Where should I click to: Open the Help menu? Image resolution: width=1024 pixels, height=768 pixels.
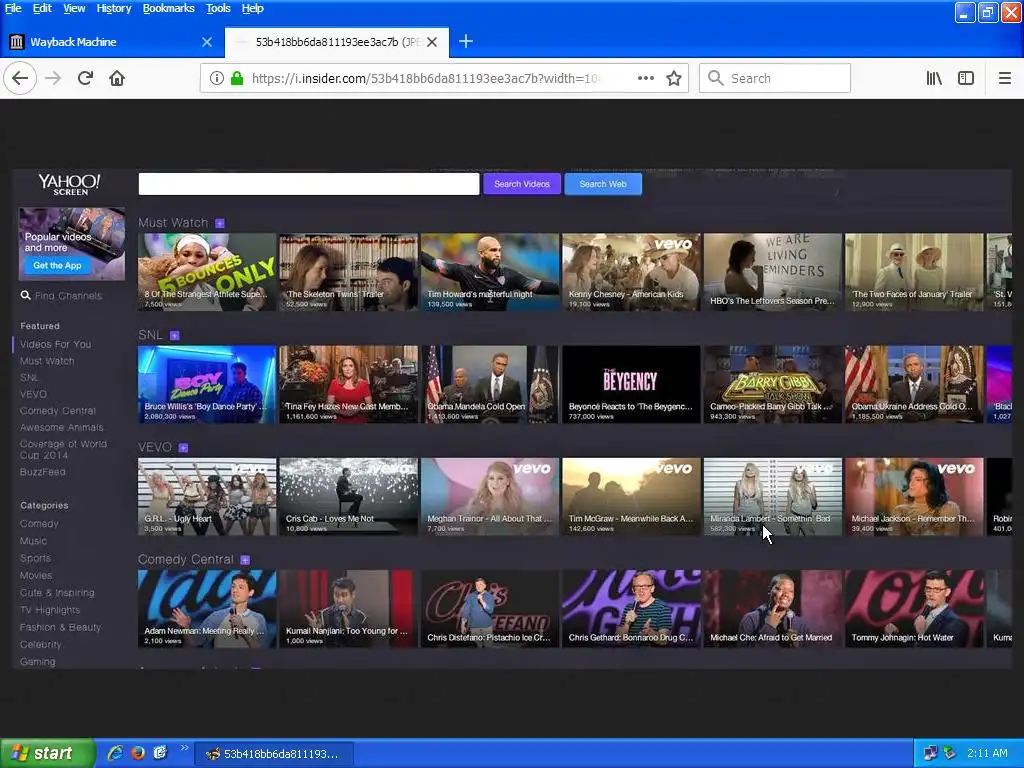253,8
